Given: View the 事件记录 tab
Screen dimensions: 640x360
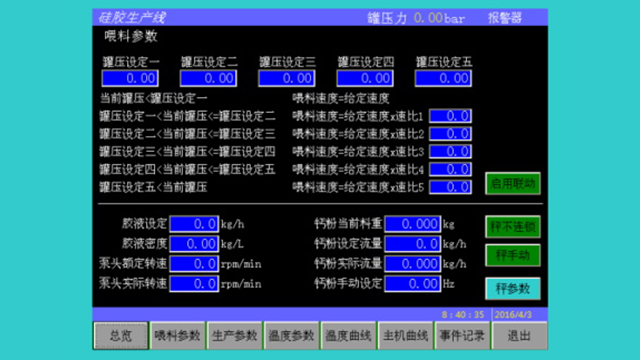Looking at the screenshot, I should (462, 336).
